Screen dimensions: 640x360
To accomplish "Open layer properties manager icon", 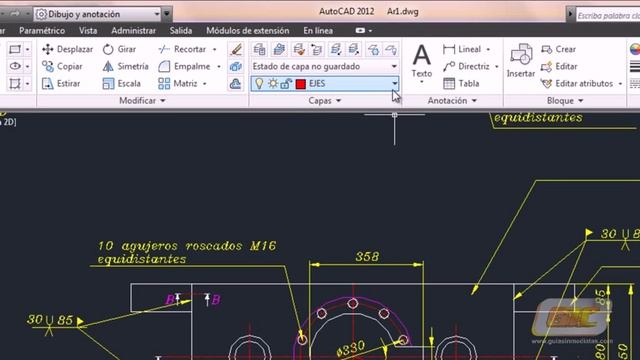I will point(260,49).
